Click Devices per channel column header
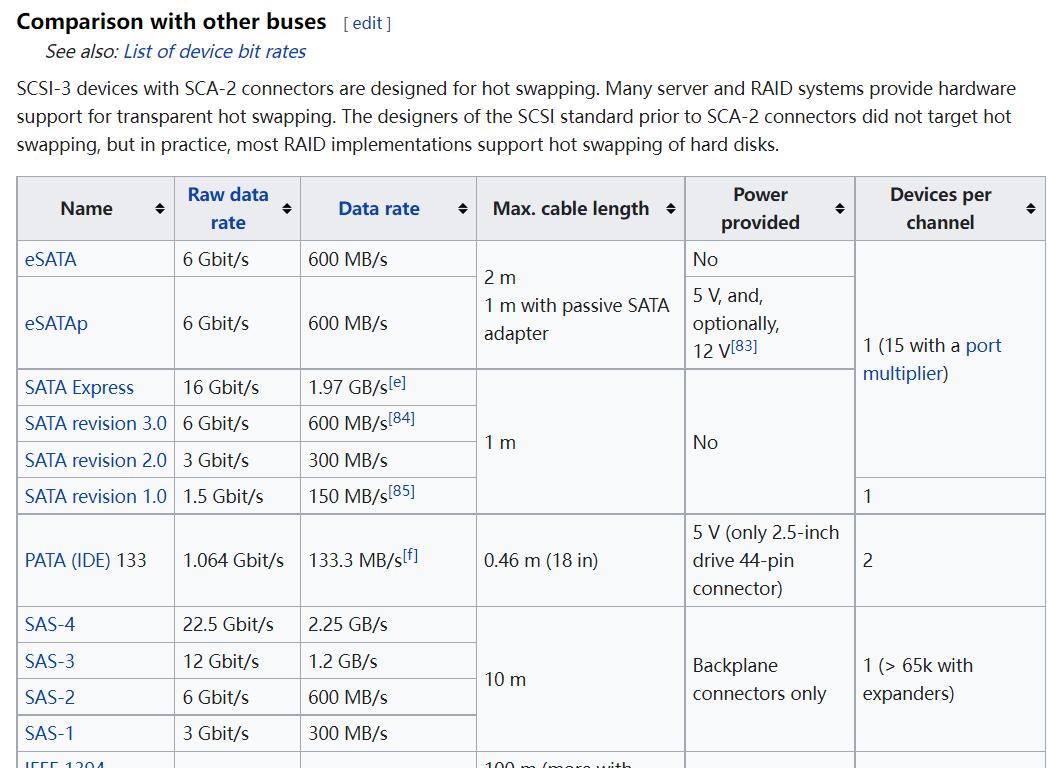This screenshot has width=1058, height=768. point(950,209)
